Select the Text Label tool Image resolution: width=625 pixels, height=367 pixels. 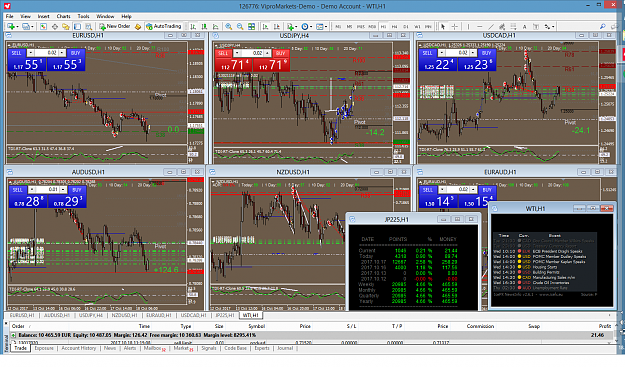click(x=536, y=26)
